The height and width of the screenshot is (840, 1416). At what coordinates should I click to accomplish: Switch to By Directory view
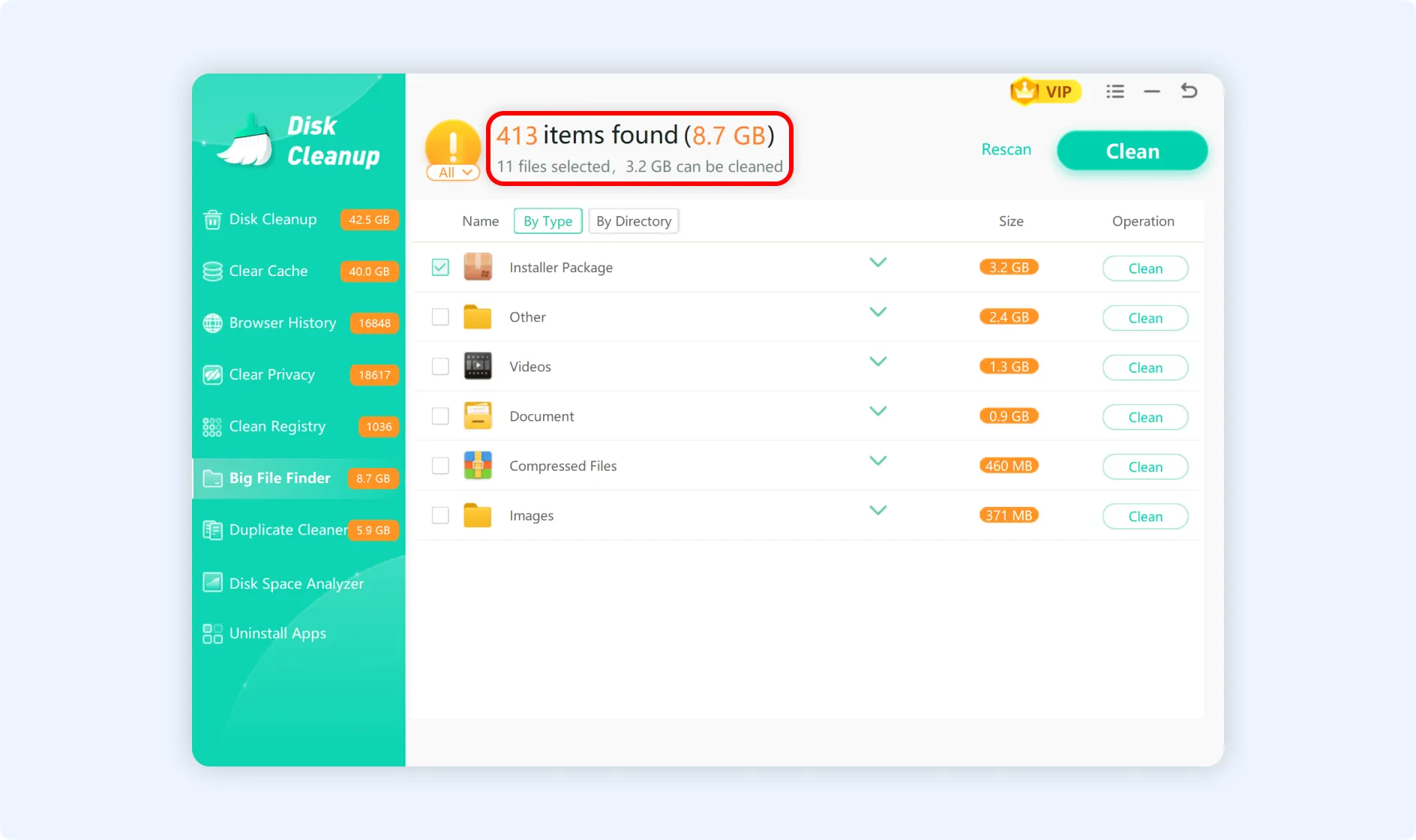pos(634,221)
